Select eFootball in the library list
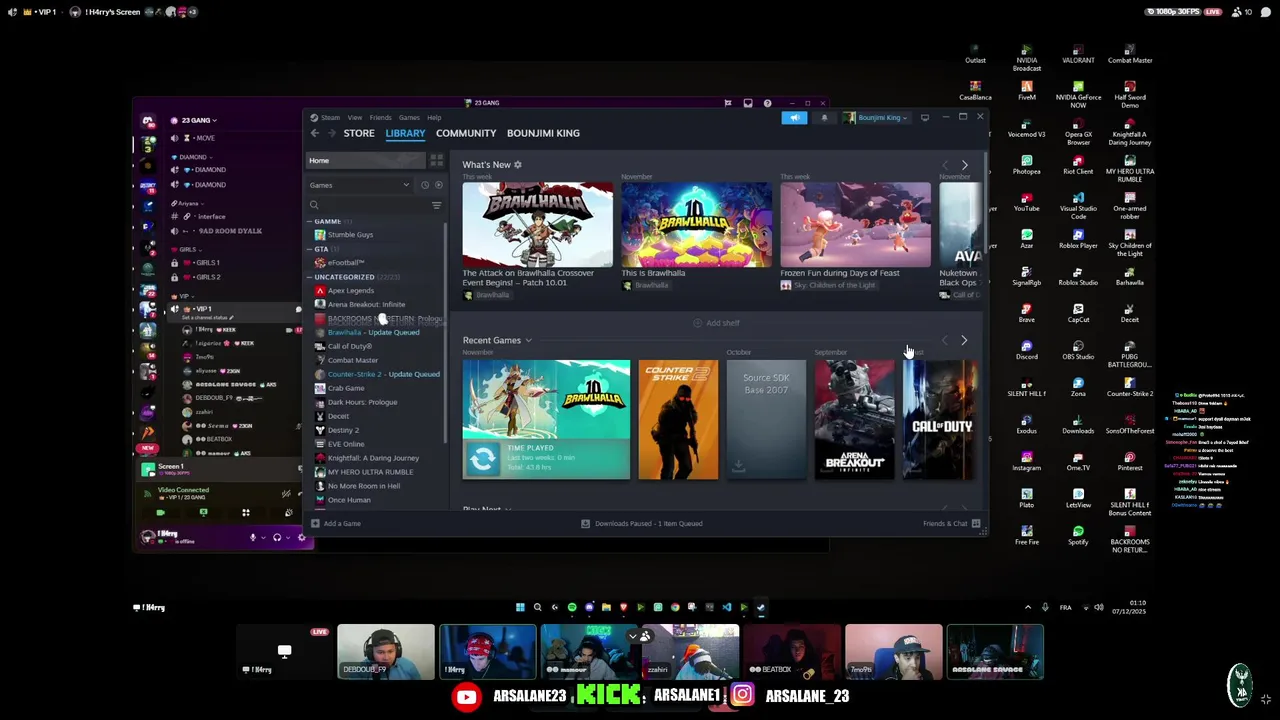1280x720 pixels. click(x=345, y=263)
